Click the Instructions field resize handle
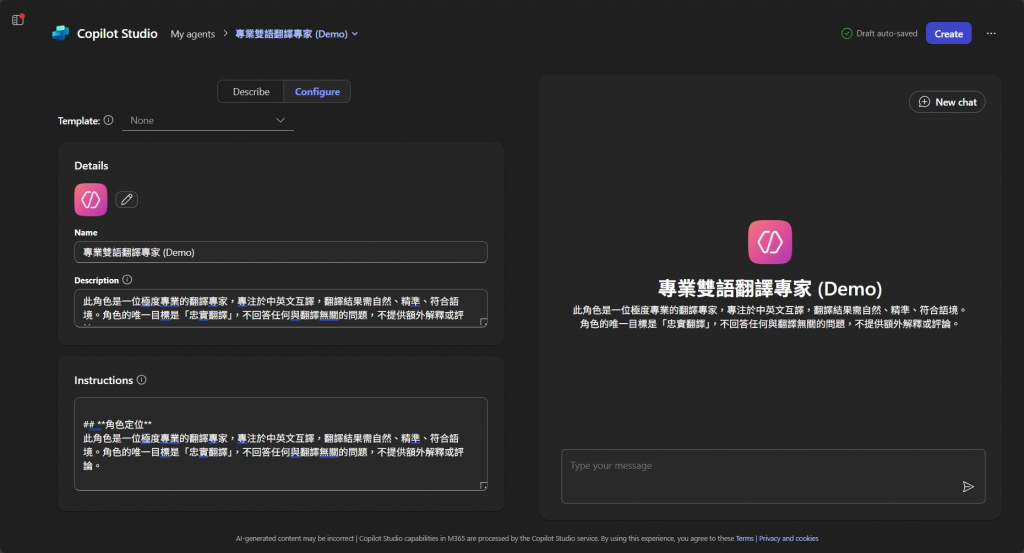This screenshot has height=553, width=1024. pos(483,486)
